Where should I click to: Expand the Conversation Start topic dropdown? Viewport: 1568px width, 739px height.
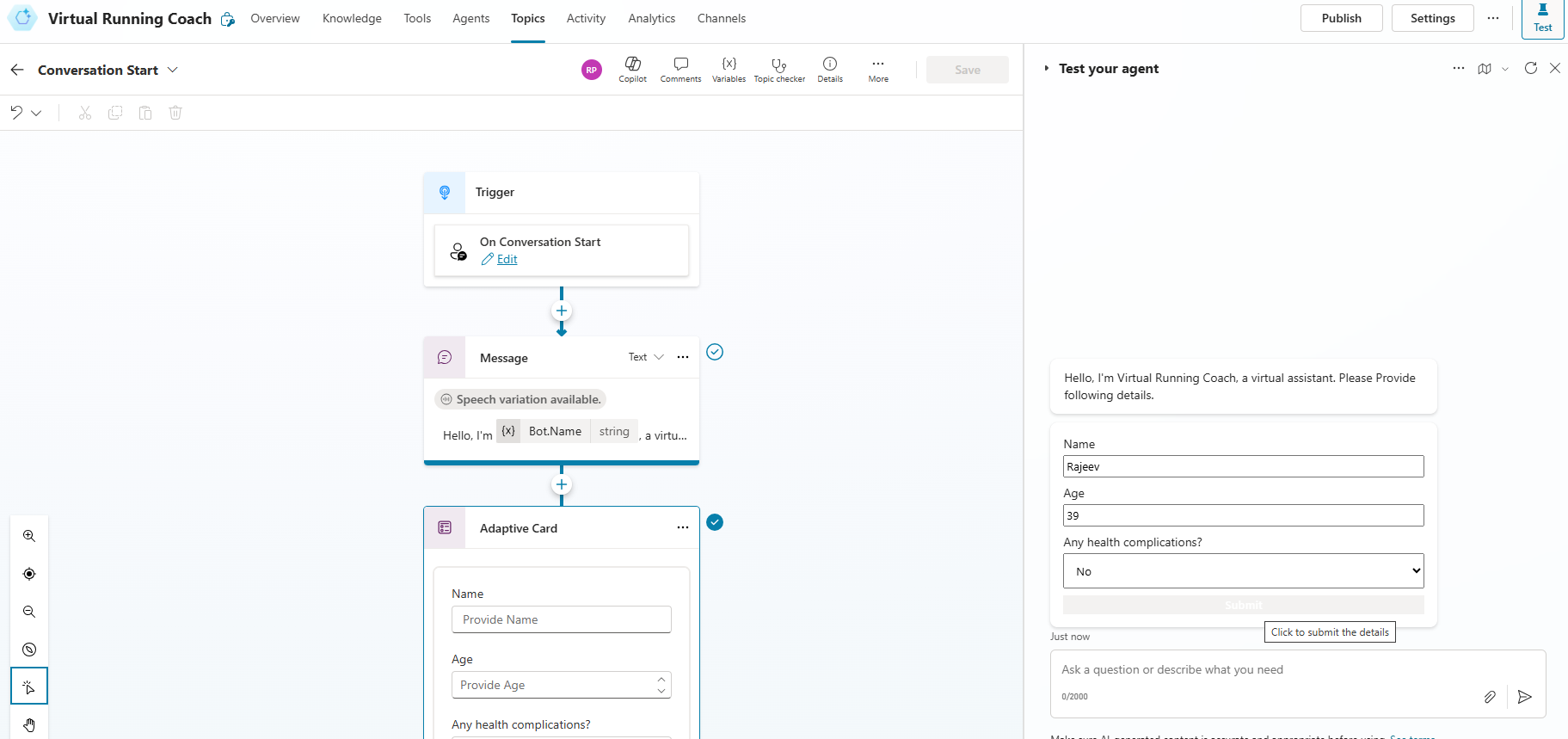(x=173, y=70)
